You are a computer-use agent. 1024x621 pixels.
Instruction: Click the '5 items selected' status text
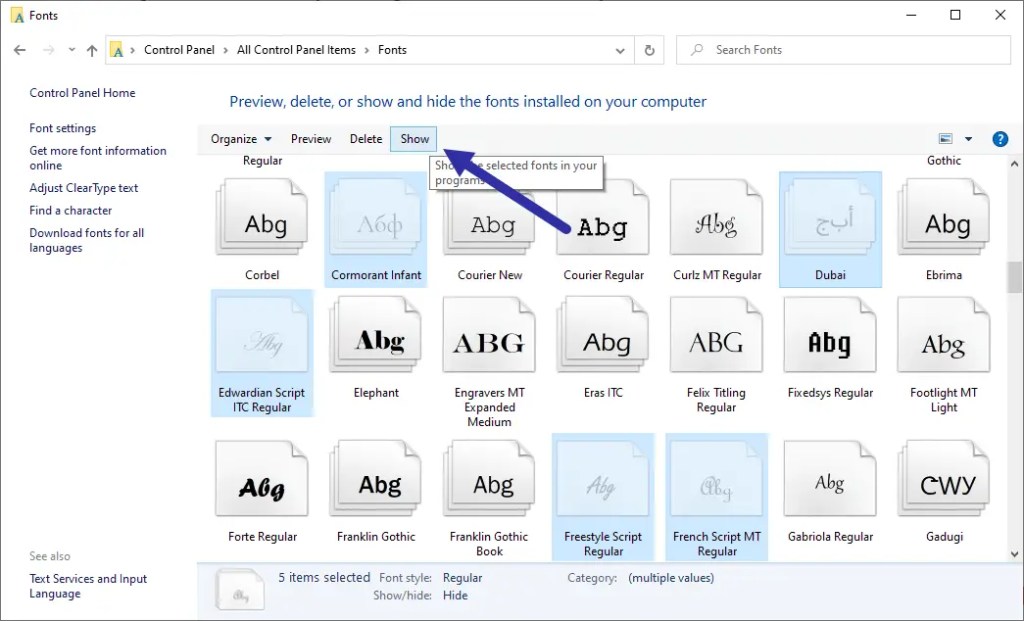[x=324, y=578]
